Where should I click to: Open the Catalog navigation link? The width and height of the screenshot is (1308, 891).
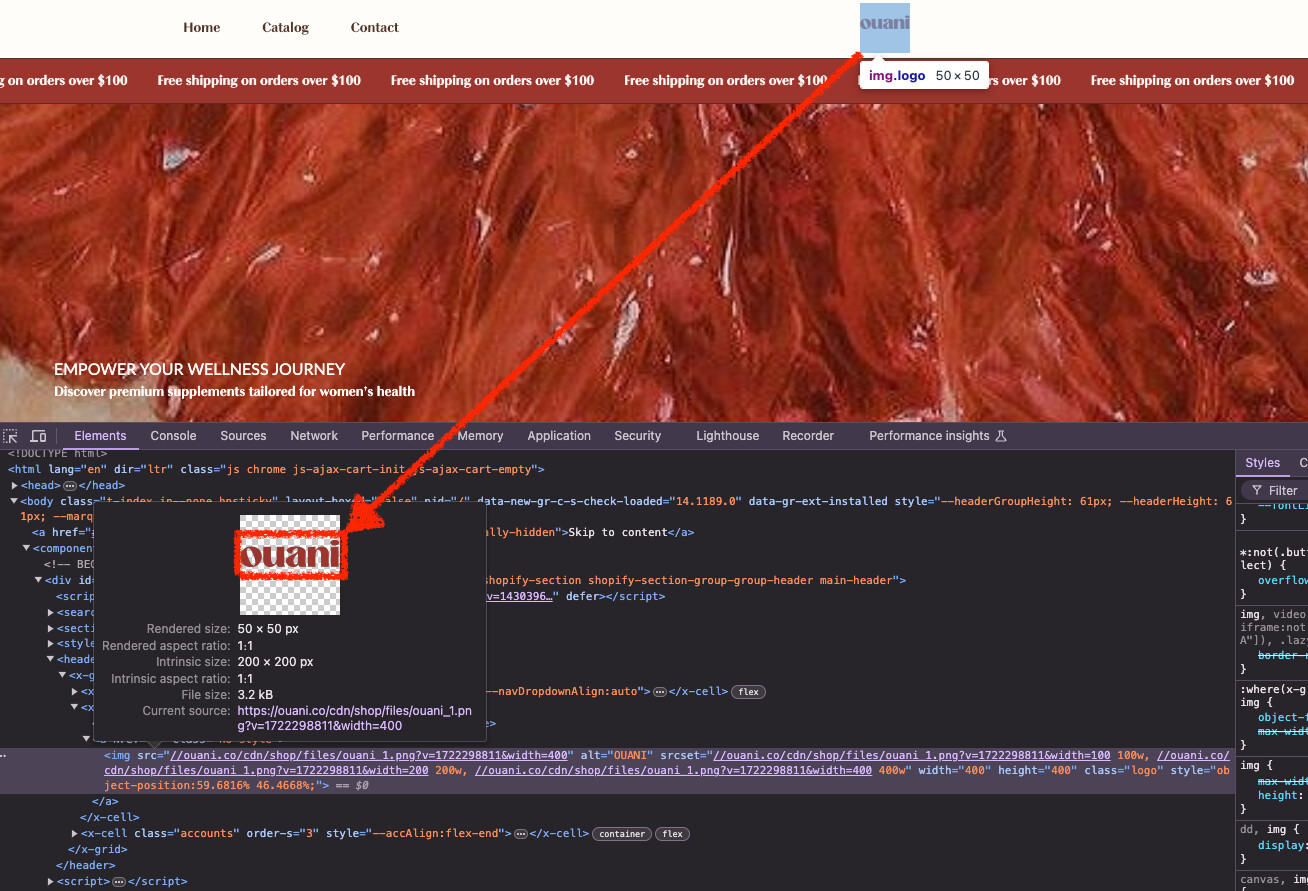286,28
